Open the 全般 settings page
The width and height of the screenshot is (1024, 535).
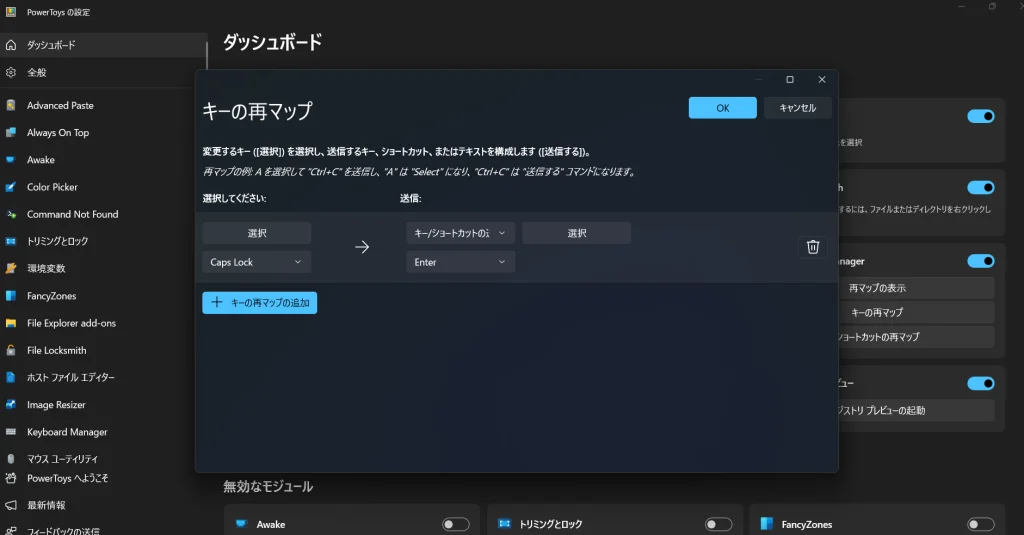37,72
